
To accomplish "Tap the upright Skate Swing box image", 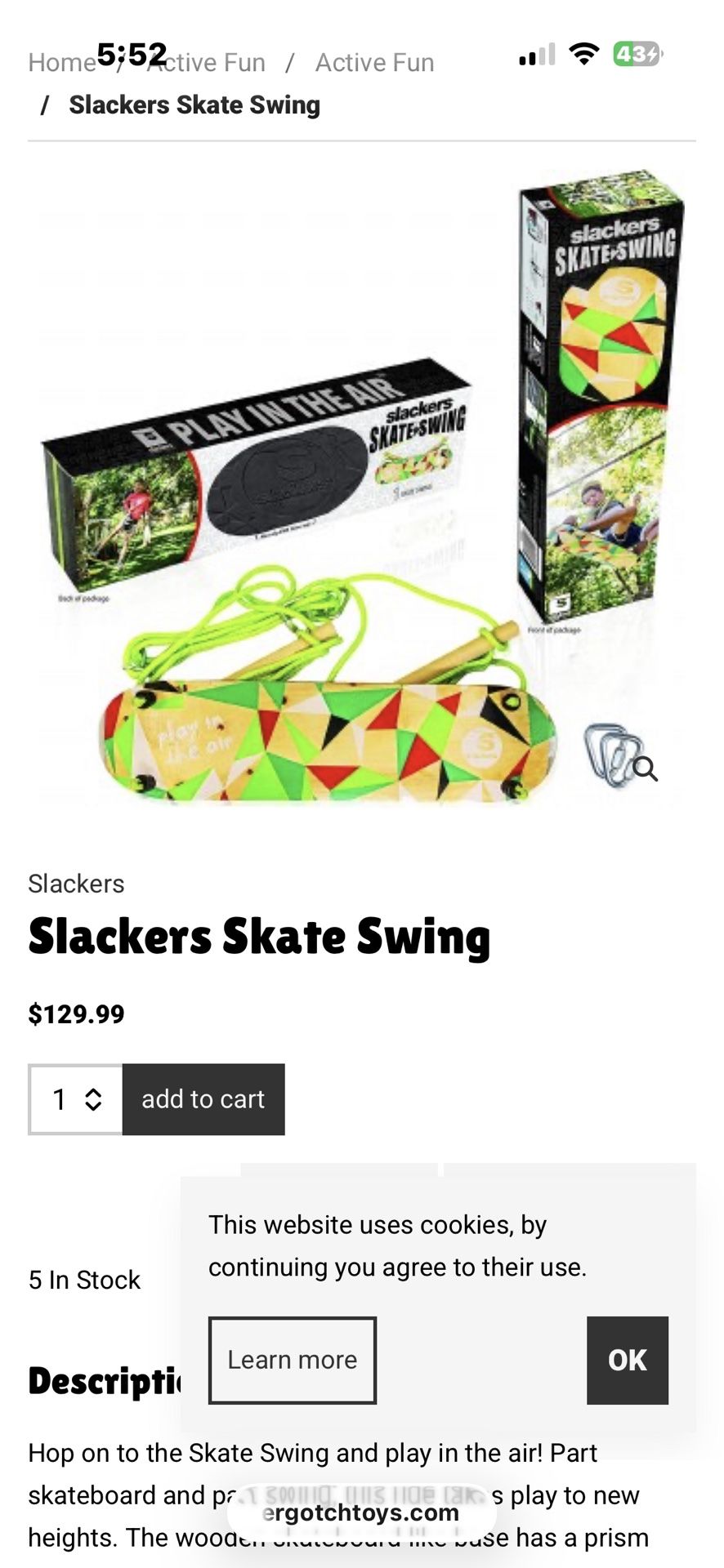I will pos(603,400).
